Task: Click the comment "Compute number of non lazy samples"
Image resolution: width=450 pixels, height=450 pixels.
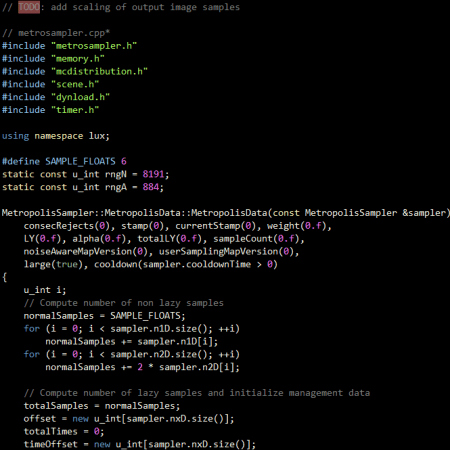Action: tap(124, 303)
